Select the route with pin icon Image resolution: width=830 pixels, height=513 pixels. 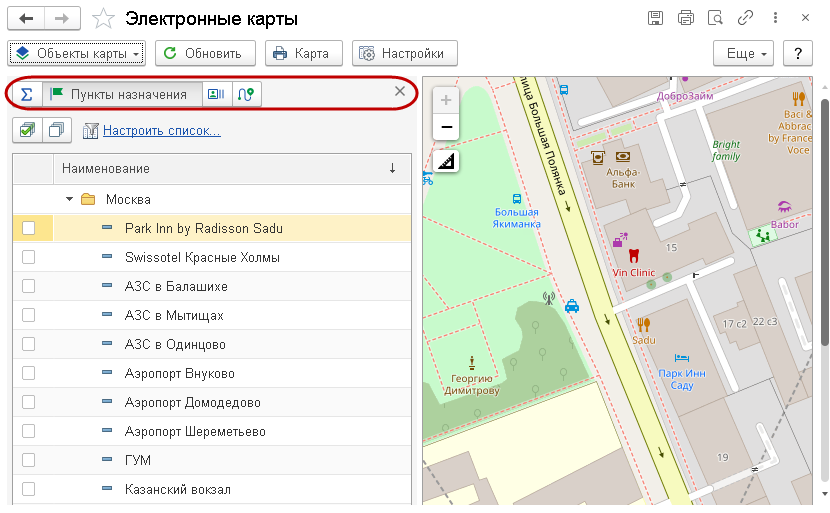pos(246,94)
